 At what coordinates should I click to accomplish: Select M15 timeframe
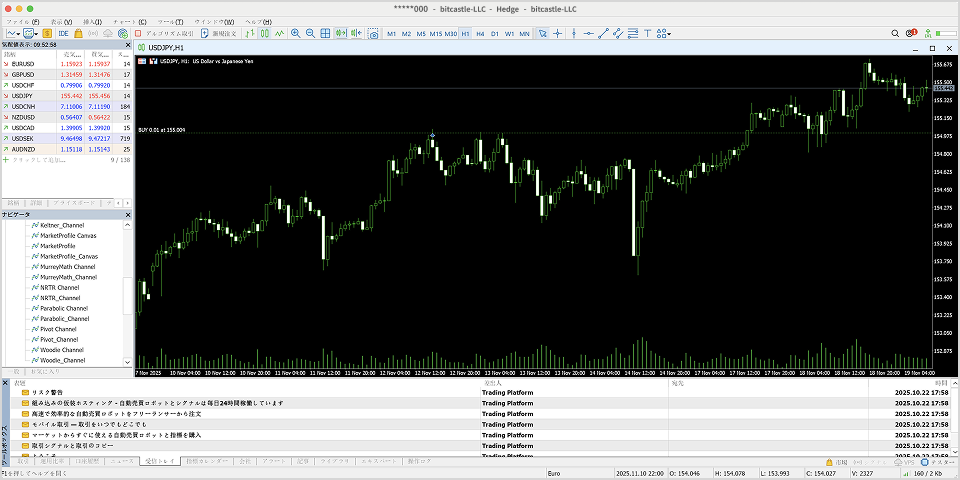click(436, 34)
